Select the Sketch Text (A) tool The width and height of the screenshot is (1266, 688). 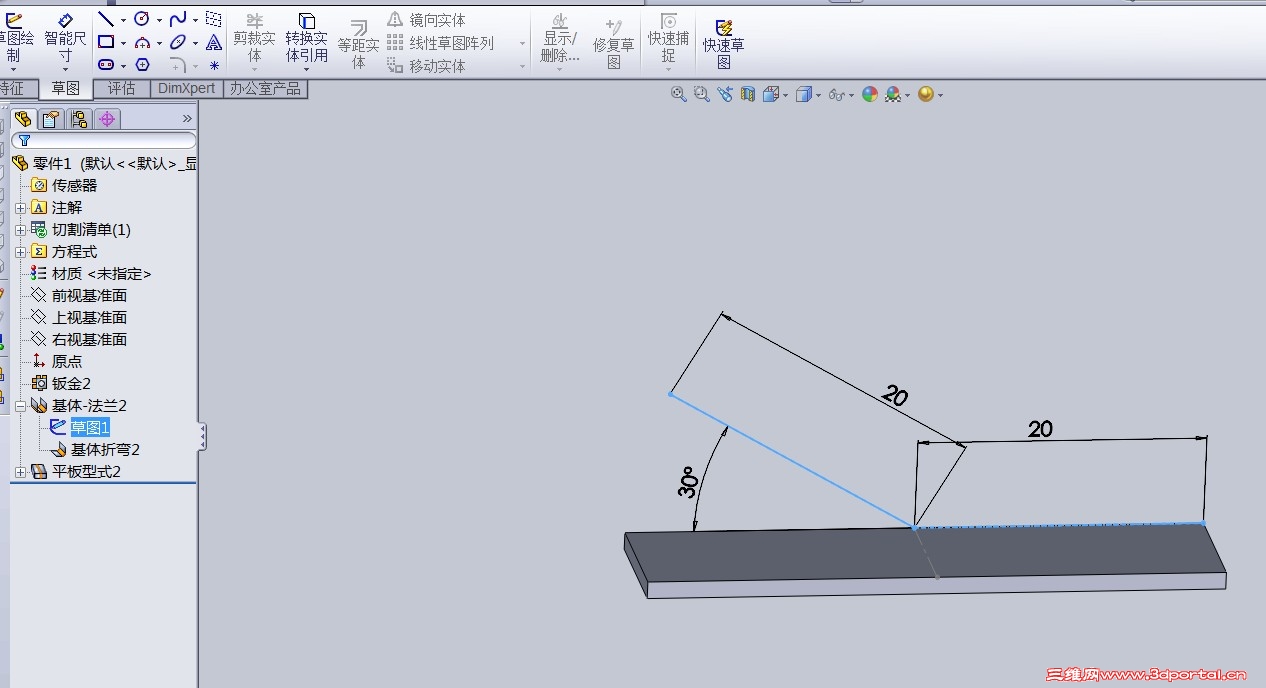click(x=213, y=42)
